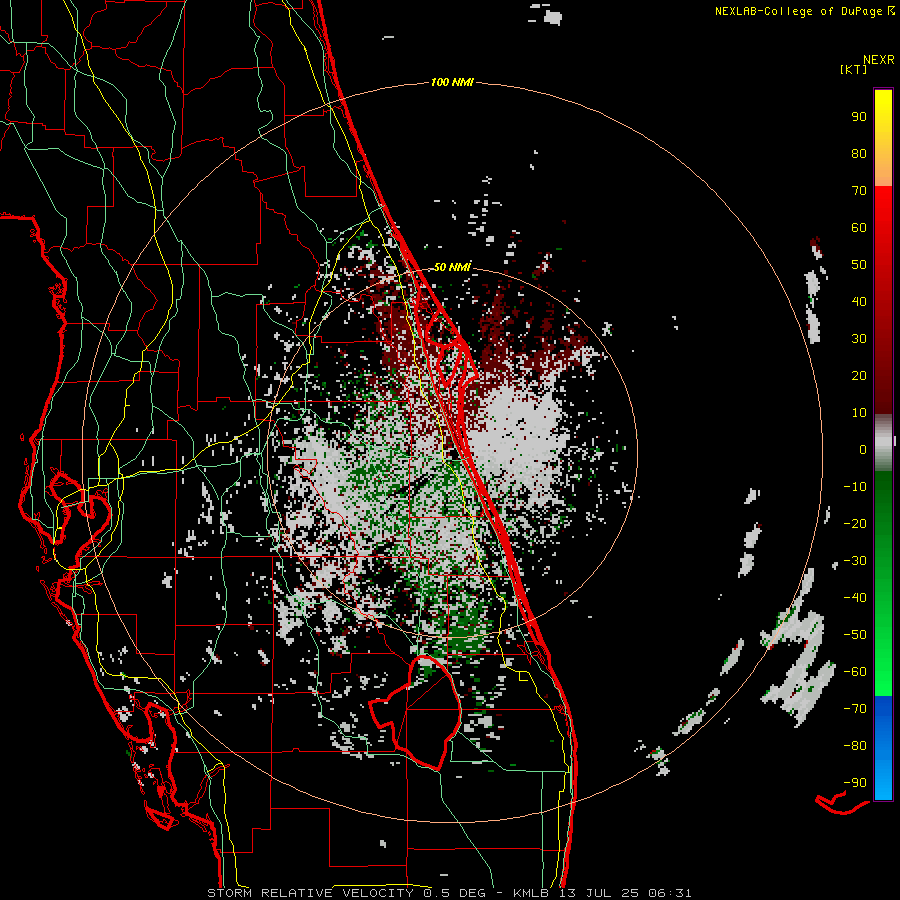Click the 40 value on velocity scale

point(859,302)
